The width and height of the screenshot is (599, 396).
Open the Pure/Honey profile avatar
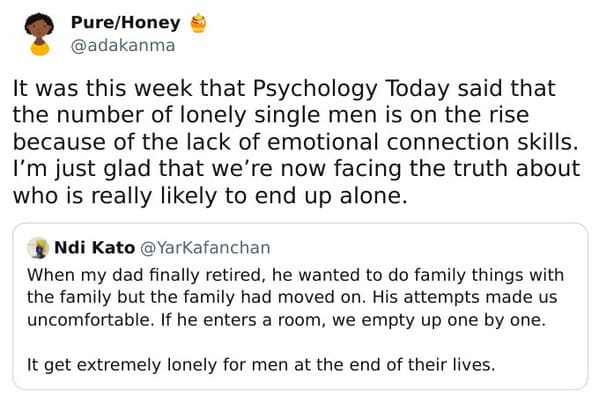[x=39, y=34]
